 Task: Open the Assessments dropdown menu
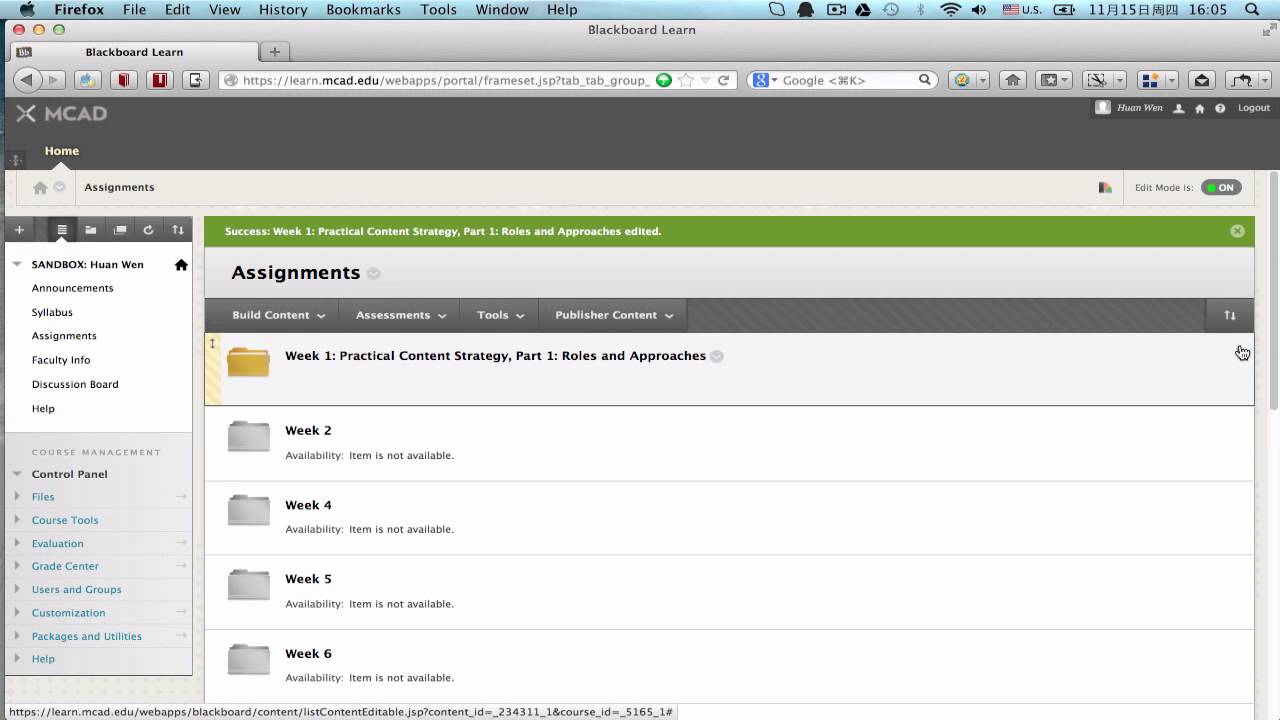pos(401,315)
